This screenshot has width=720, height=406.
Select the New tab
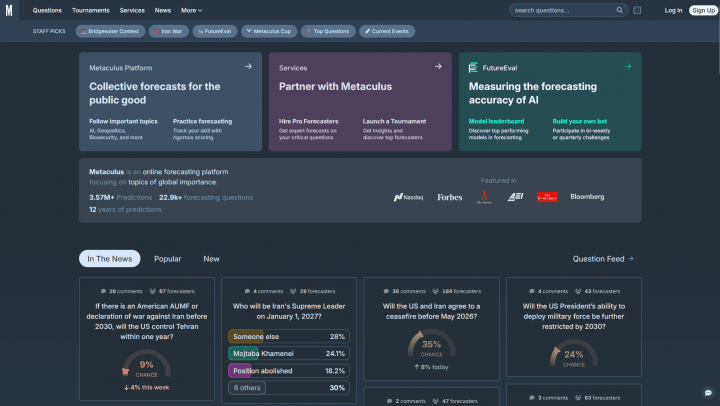[x=212, y=259]
